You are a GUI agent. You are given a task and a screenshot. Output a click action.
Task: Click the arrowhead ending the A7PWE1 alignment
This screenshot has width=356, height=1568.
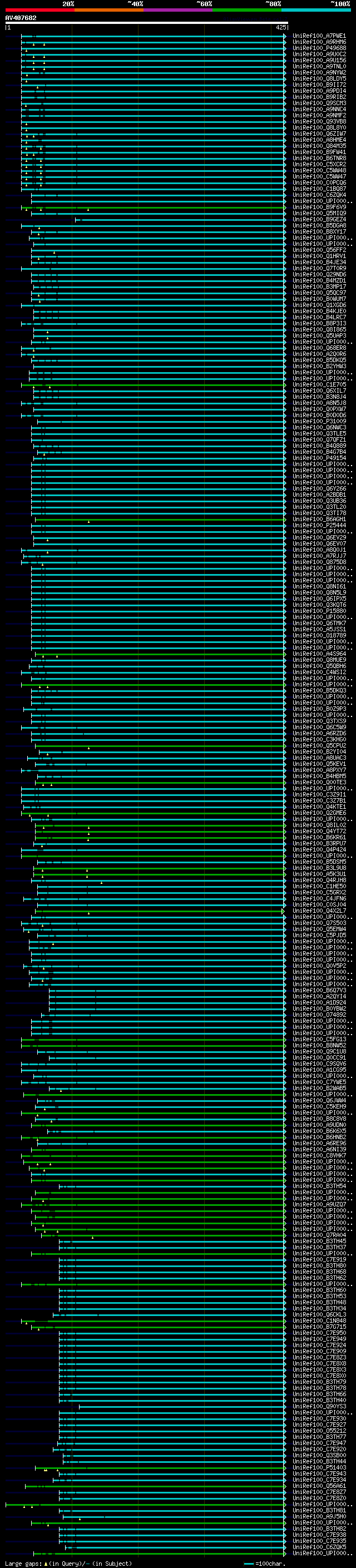[285, 36]
